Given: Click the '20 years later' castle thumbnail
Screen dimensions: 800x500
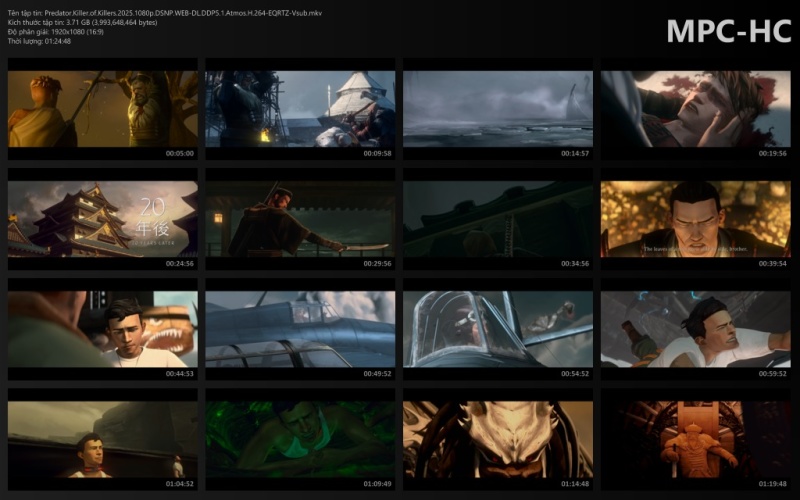Looking at the screenshot, I should tap(103, 219).
